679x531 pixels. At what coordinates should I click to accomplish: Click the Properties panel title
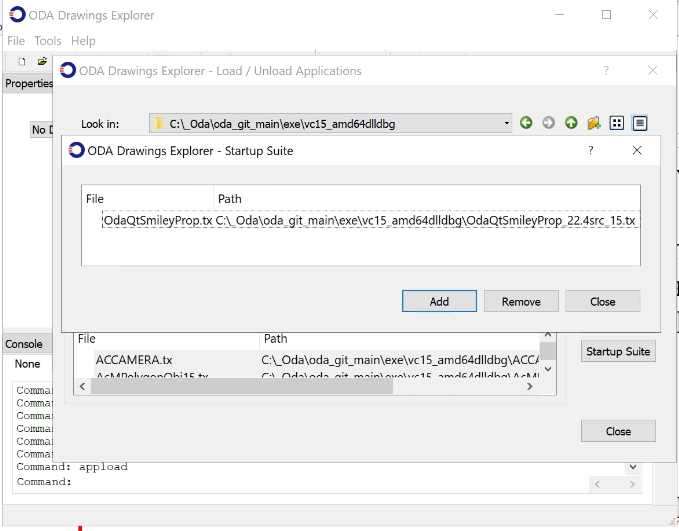(29, 83)
